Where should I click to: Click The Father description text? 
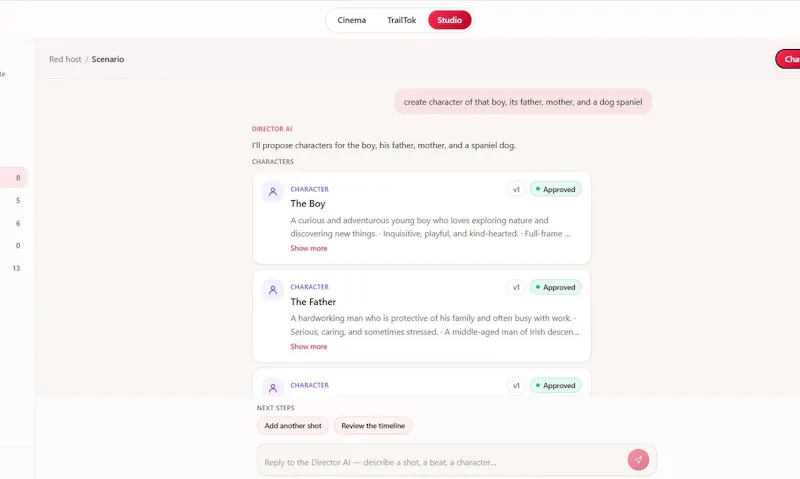point(435,325)
